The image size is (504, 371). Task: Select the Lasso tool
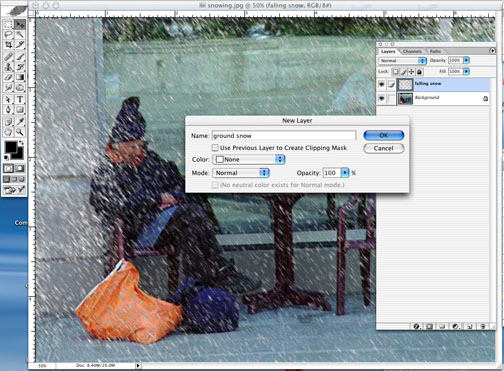[x=8, y=35]
